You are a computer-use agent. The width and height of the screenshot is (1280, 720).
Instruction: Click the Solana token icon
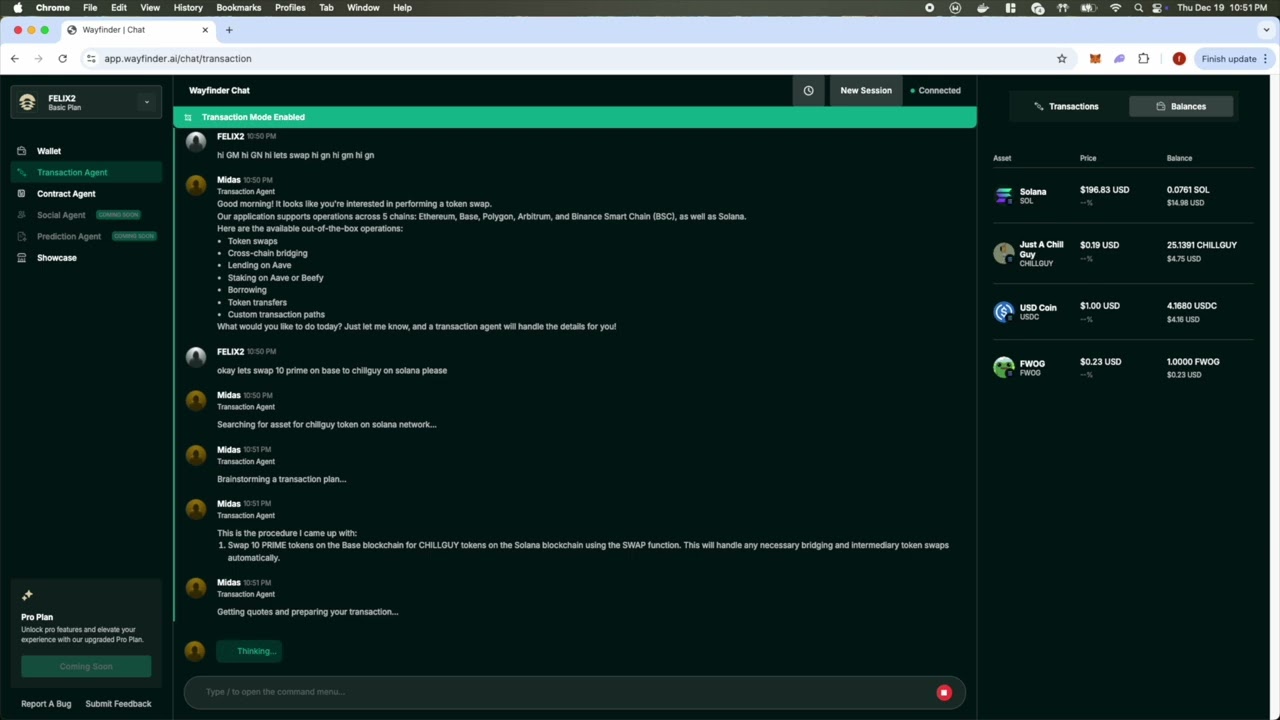click(x=1003, y=195)
